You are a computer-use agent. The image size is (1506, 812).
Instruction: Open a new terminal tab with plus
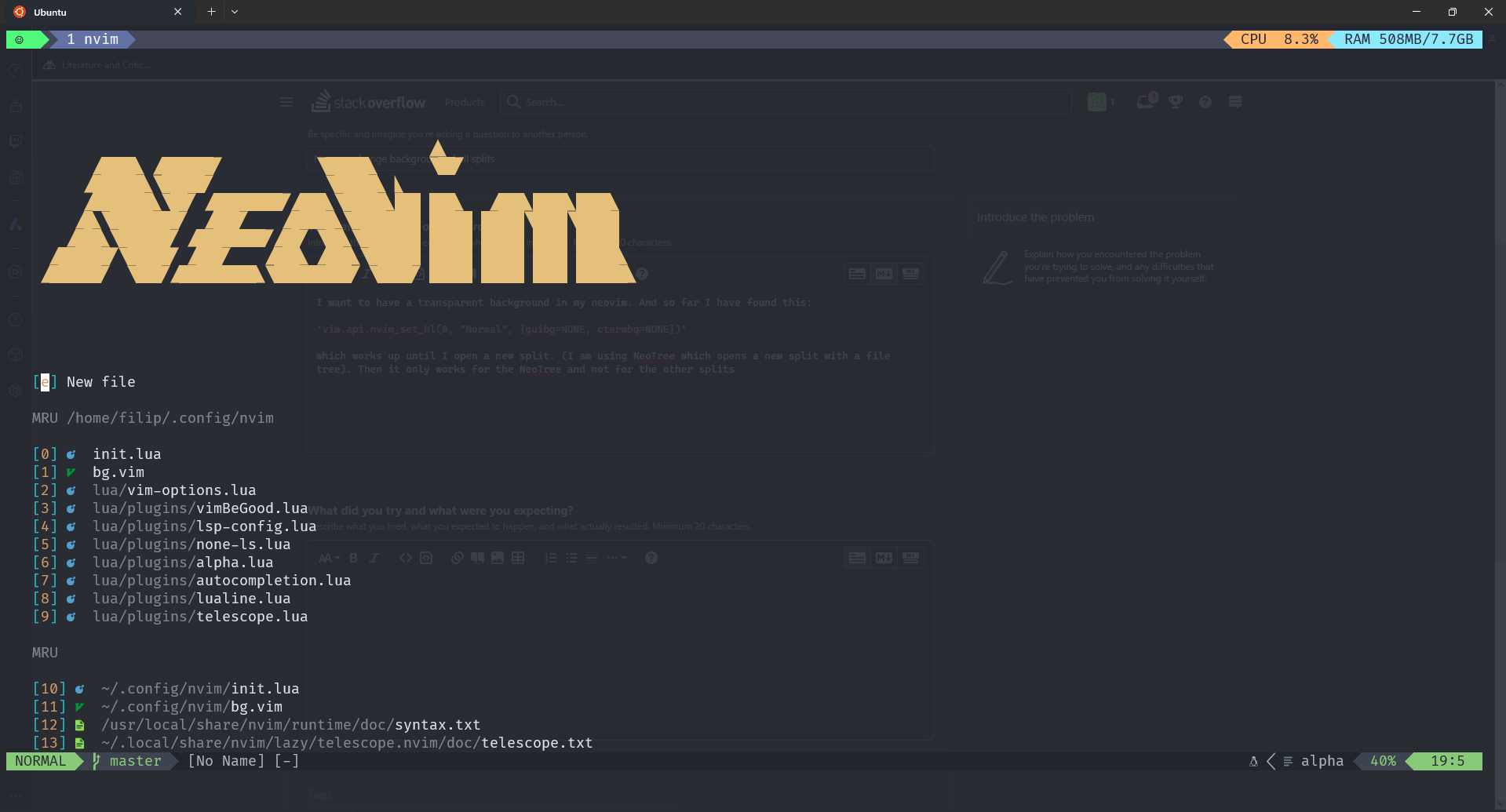click(211, 12)
